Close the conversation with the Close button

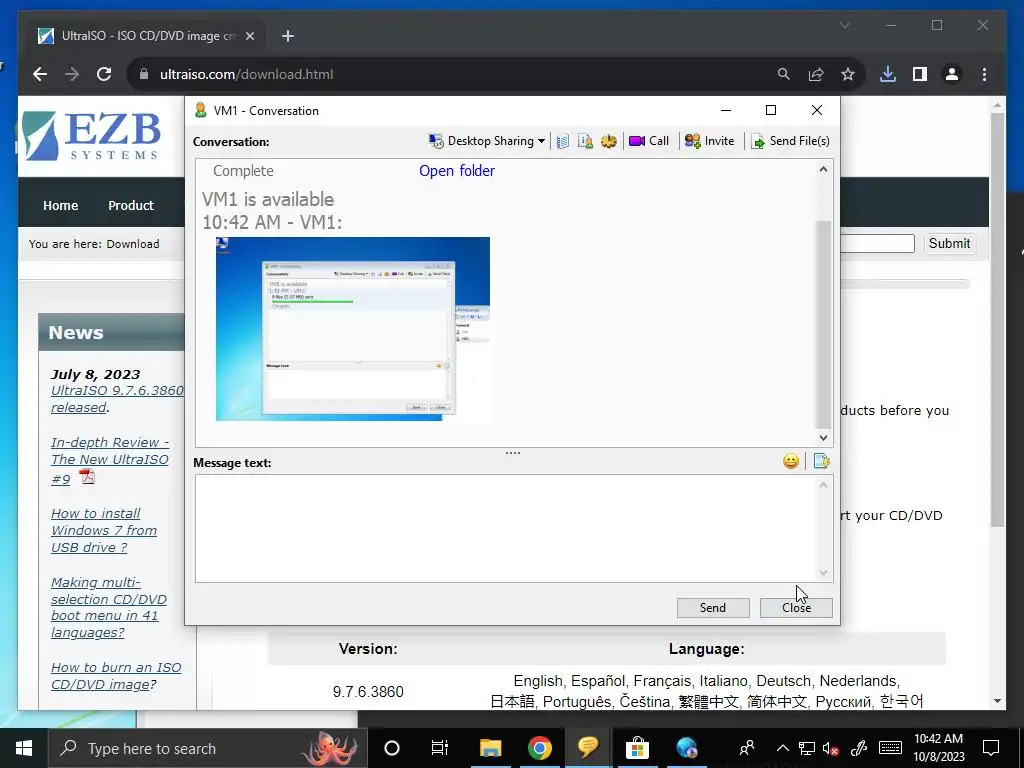[x=796, y=608]
